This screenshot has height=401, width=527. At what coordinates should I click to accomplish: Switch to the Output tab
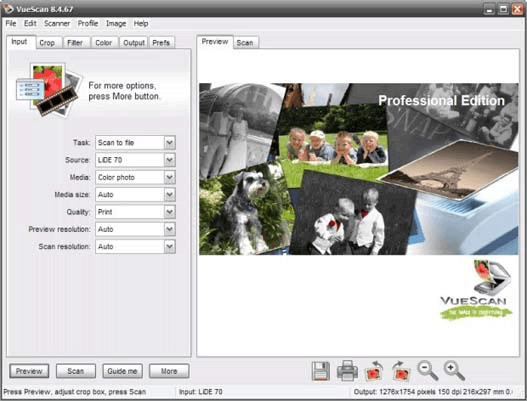(134, 43)
